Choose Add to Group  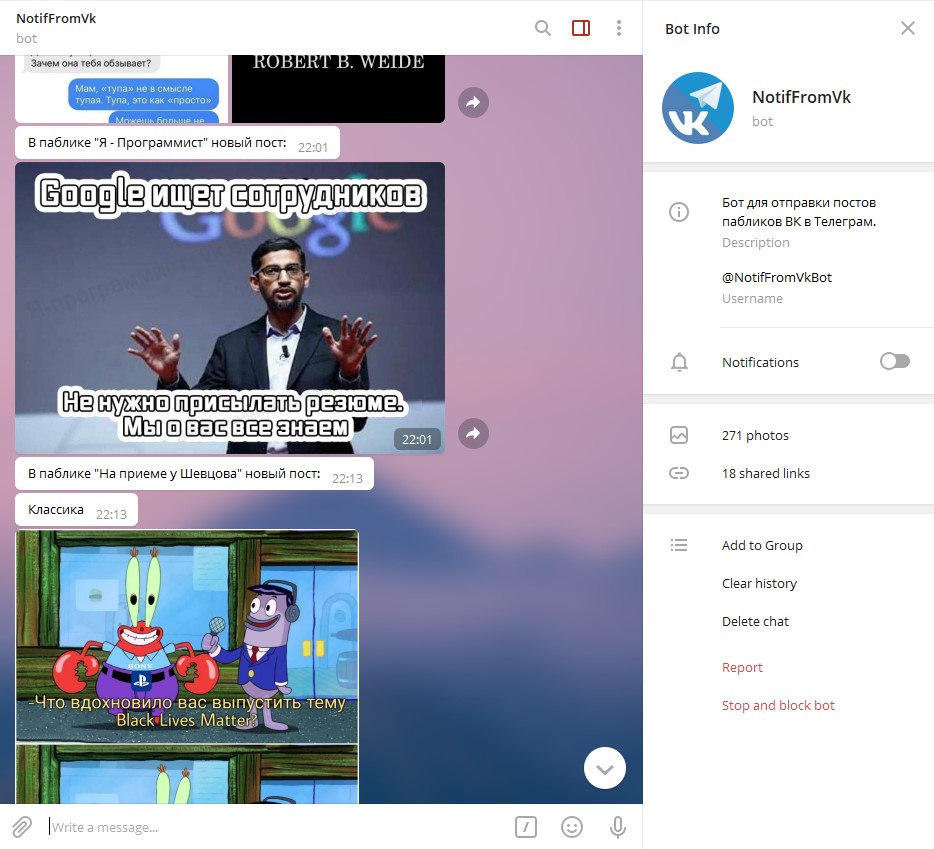tap(762, 546)
